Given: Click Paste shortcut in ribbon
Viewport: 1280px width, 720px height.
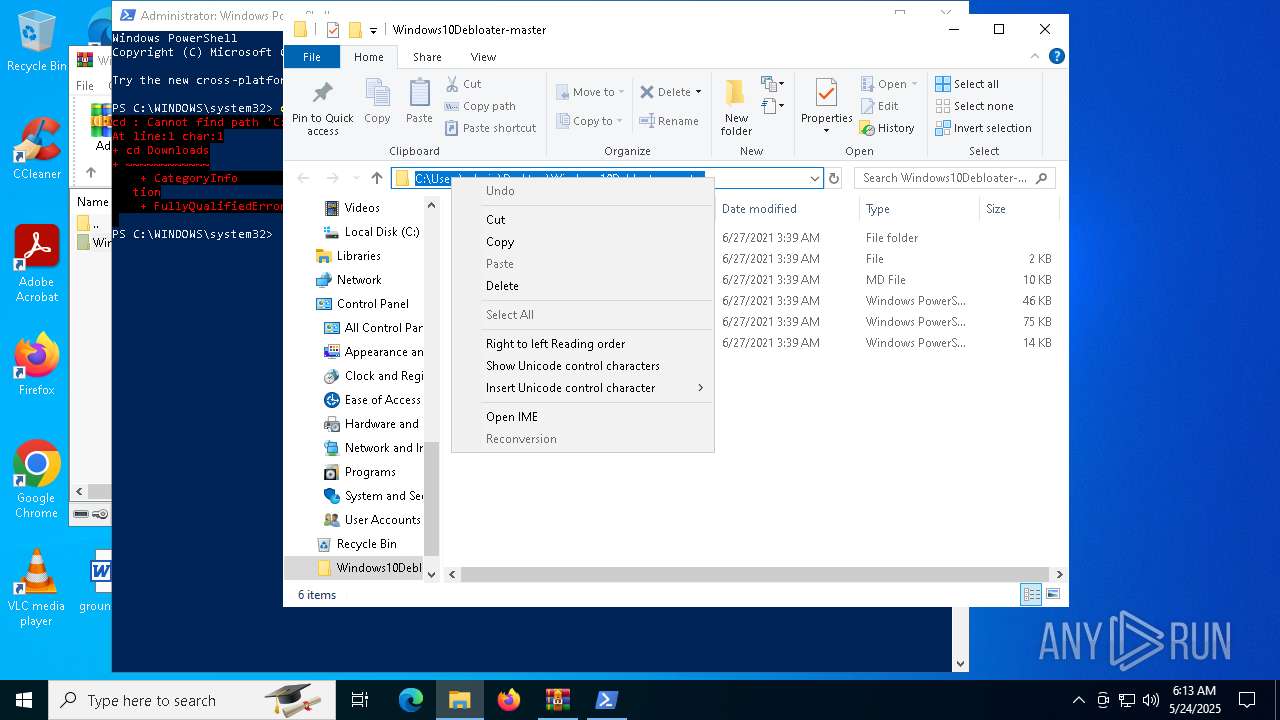Looking at the screenshot, I should click(x=490, y=128).
